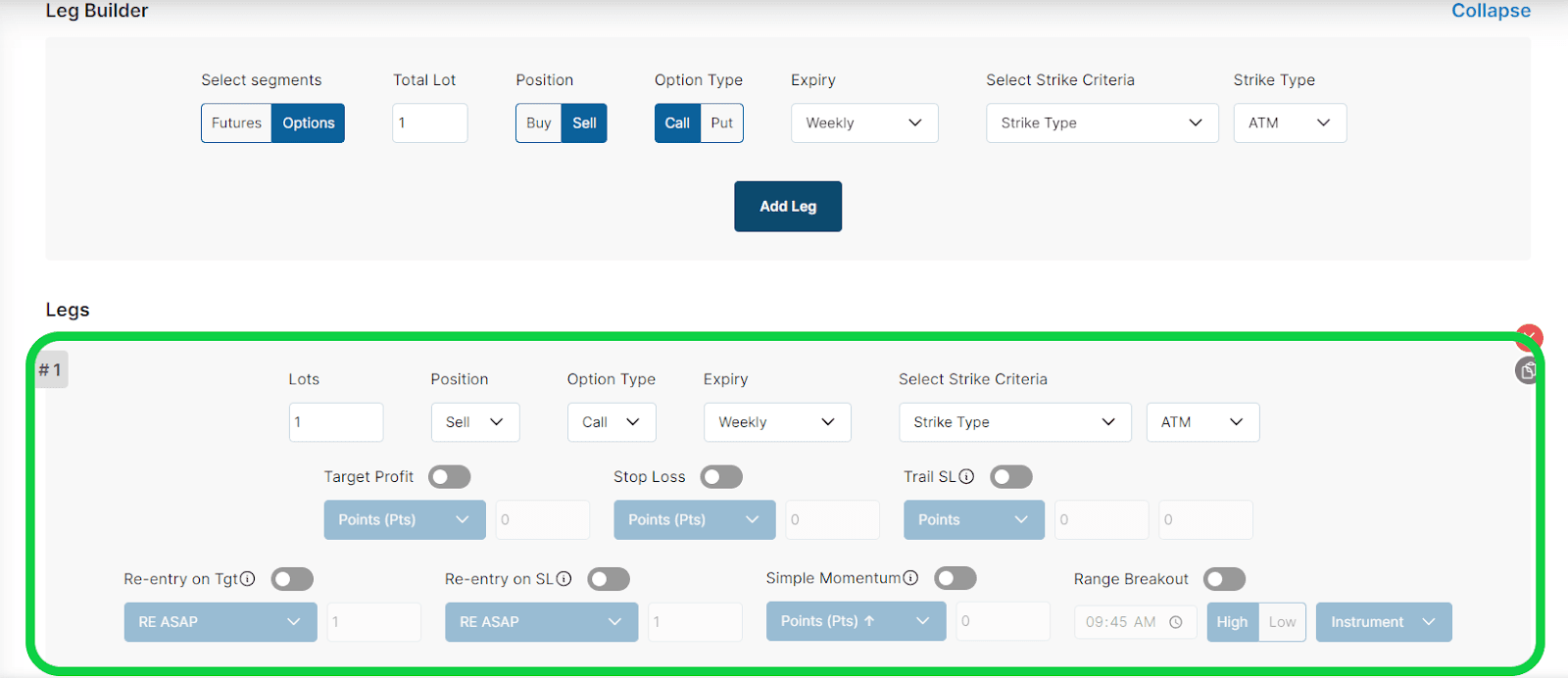This screenshot has height=678, width=1568.
Task: Click the Simple Momentum info icon
Action: pos(910,578)
